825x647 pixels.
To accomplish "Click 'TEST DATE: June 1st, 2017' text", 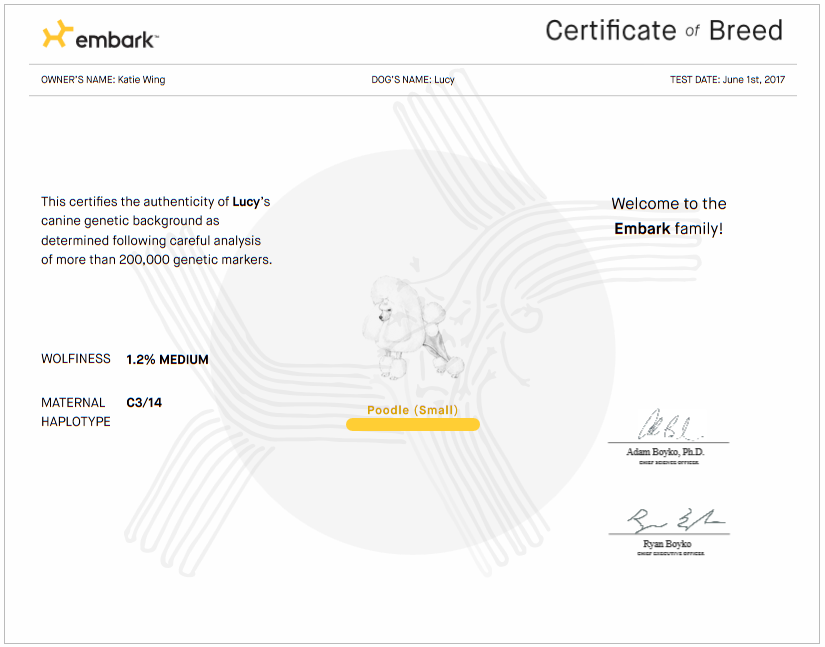I will coord(727,79).
